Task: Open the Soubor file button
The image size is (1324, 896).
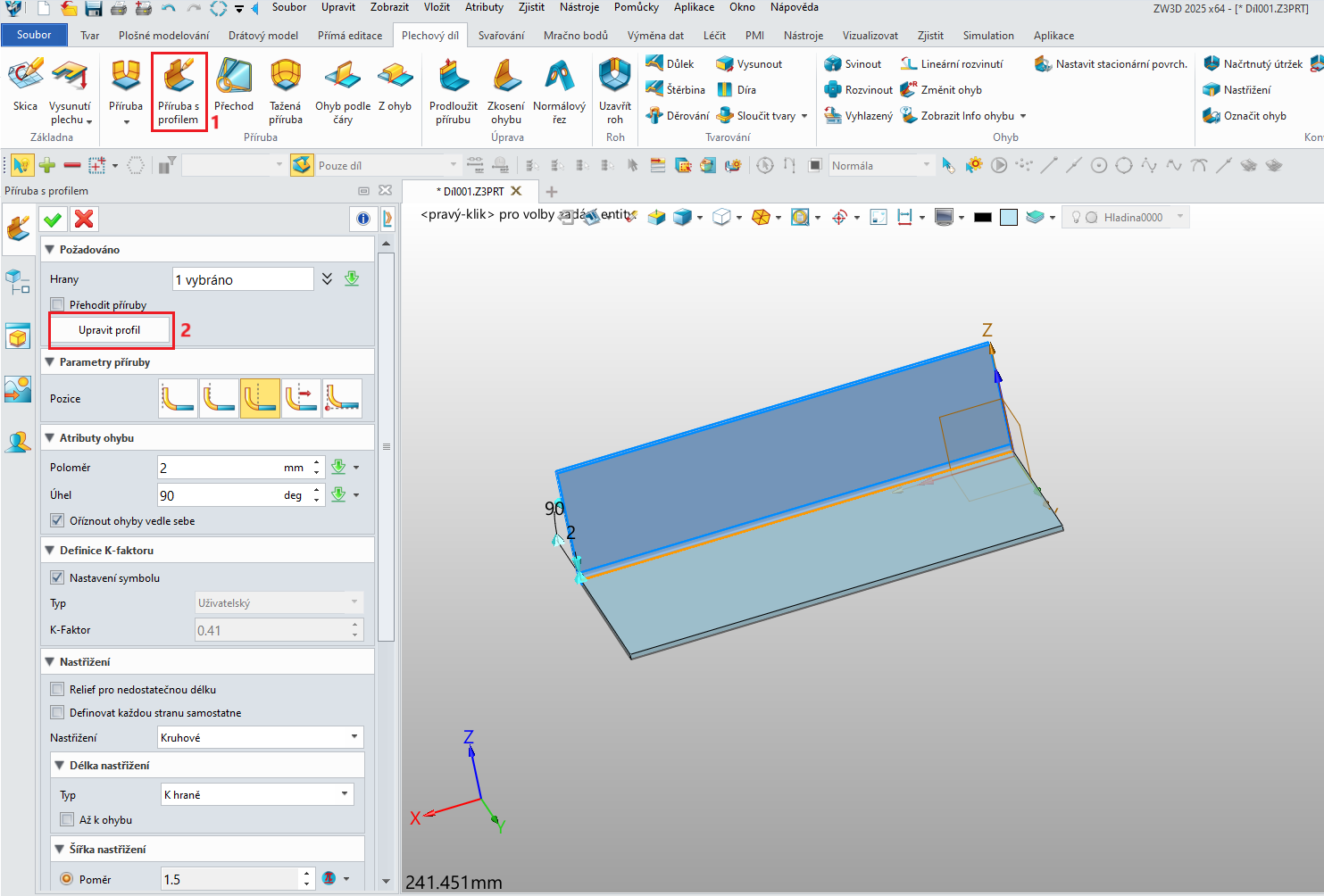Action: tap(34, 35)
